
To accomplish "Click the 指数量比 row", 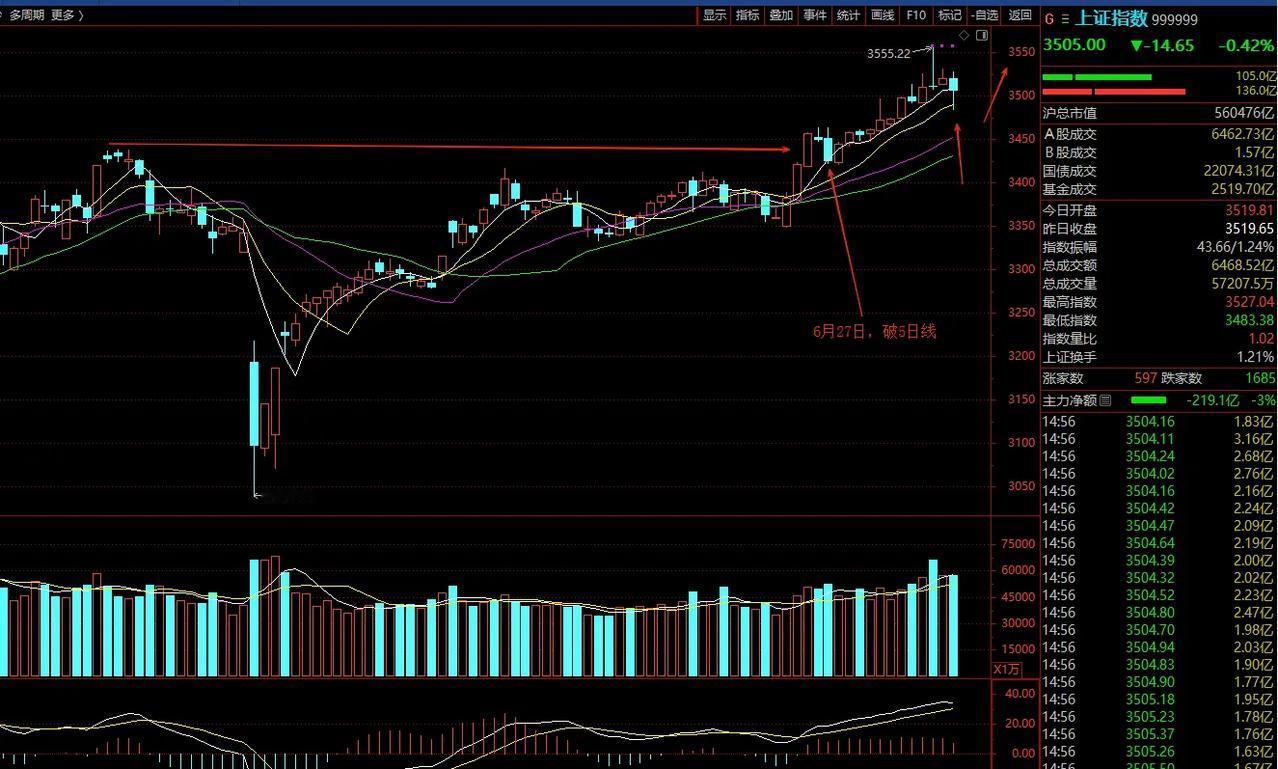I will (1158, 339).
